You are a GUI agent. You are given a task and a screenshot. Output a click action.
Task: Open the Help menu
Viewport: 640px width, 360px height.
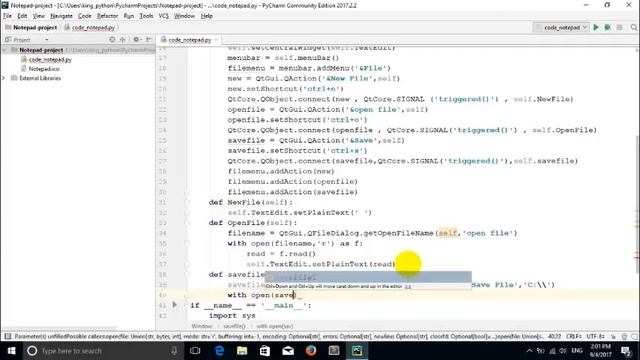tap(207, 16)
